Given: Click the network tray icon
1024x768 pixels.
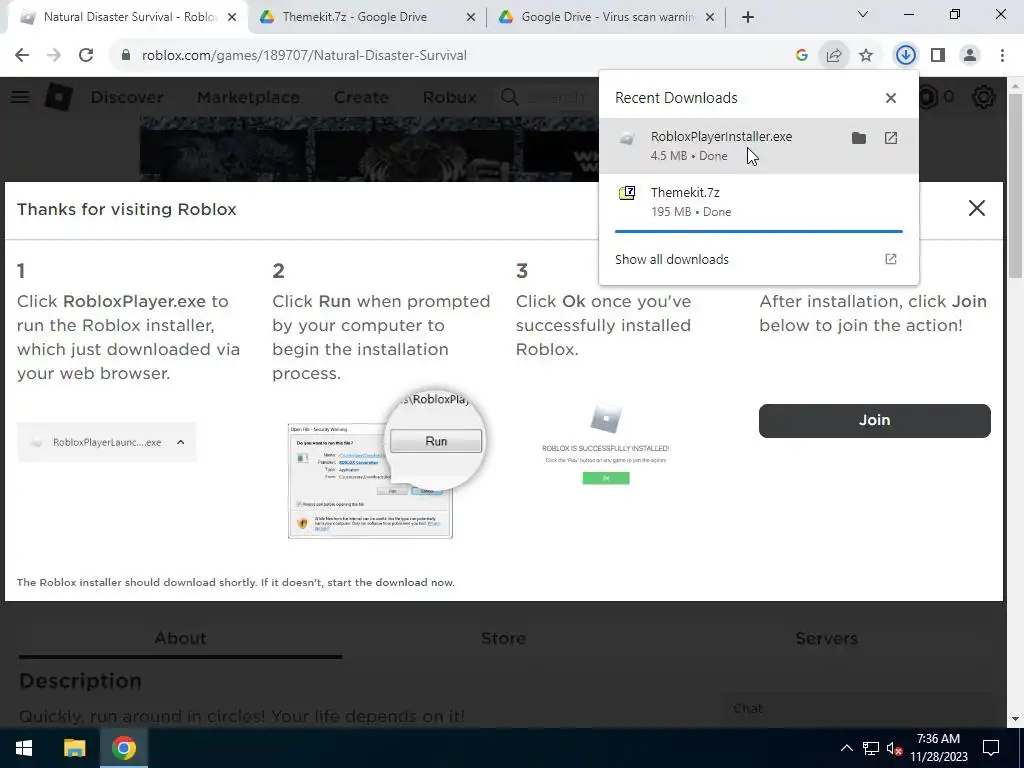Looking at the screenshot, I should (x=871, y=748).
